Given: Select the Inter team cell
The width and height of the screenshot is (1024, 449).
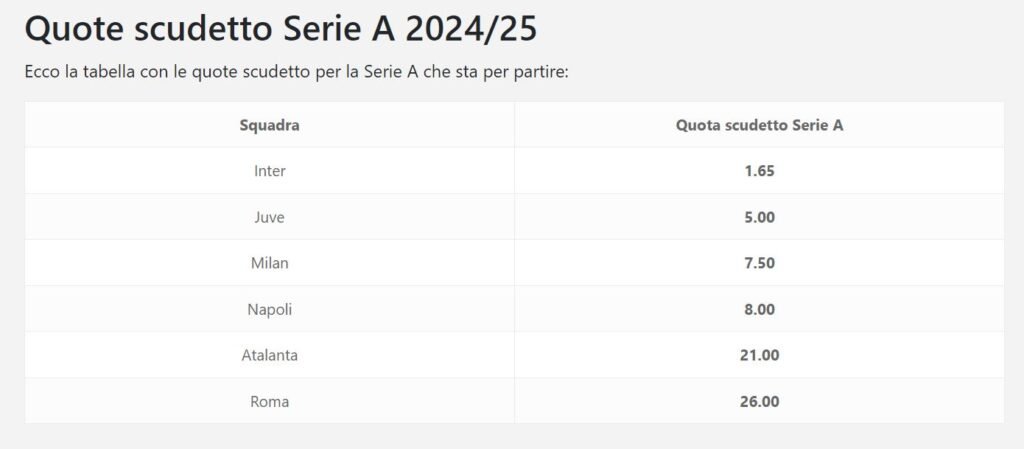Looking at the screenshot, I should click(270, 171).
